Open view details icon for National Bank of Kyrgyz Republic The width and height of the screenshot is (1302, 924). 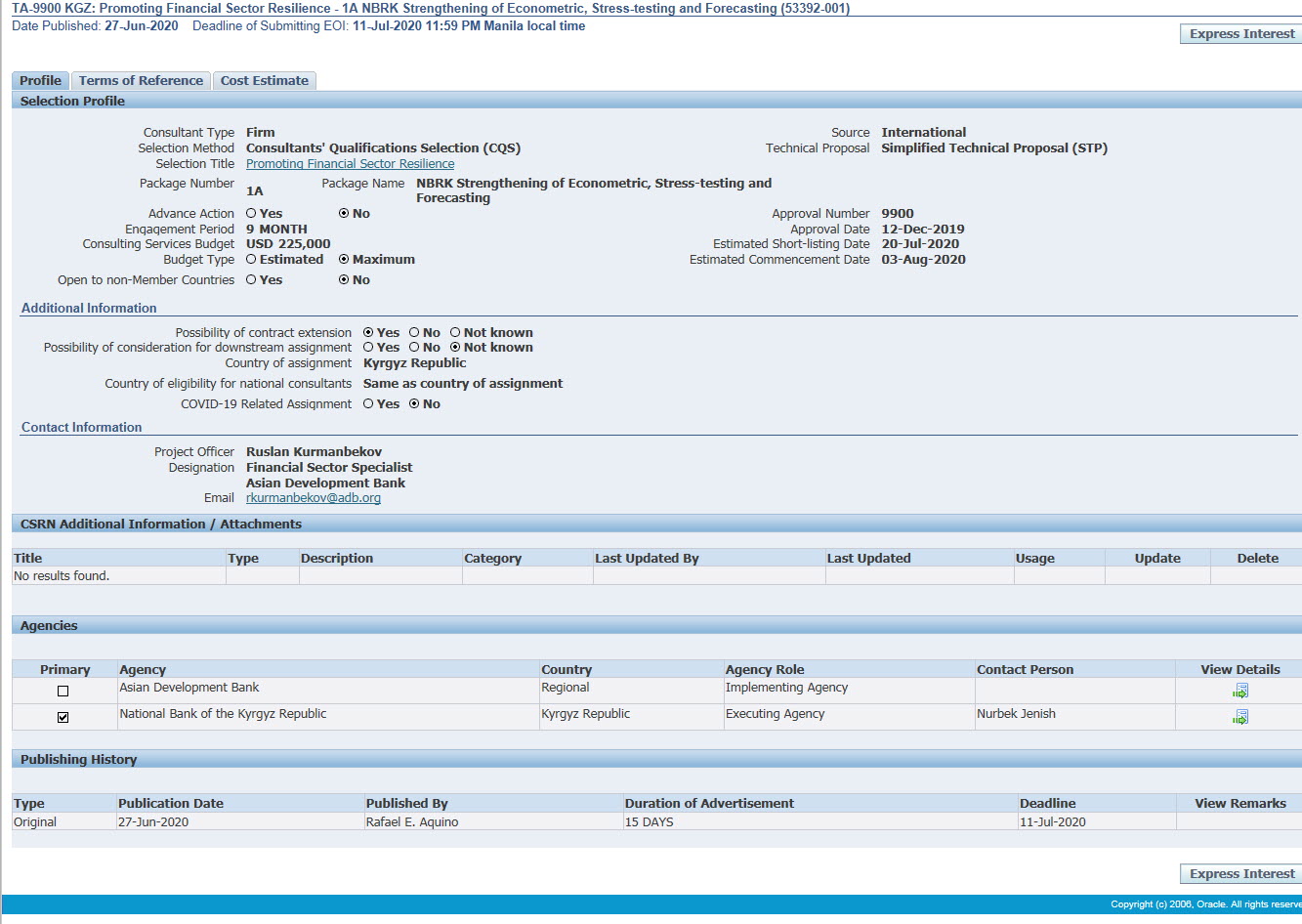click(x=1240, y=717)
